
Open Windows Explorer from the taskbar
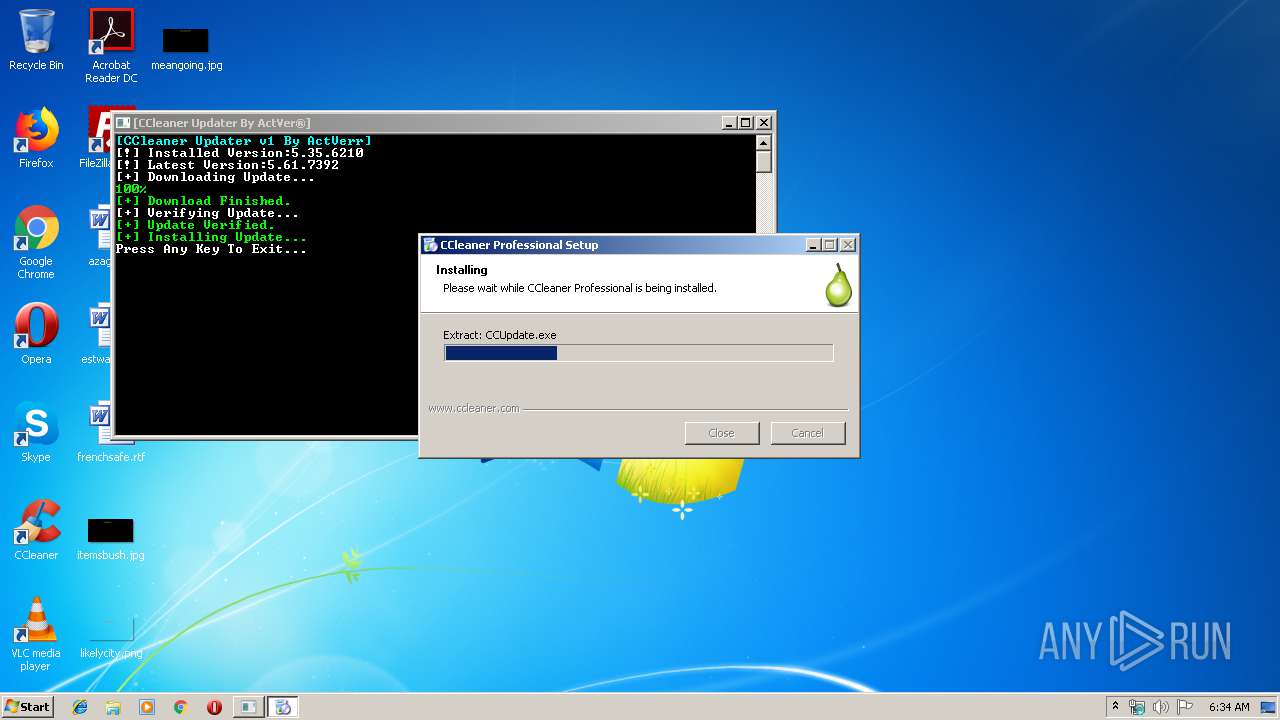point(113,707)
